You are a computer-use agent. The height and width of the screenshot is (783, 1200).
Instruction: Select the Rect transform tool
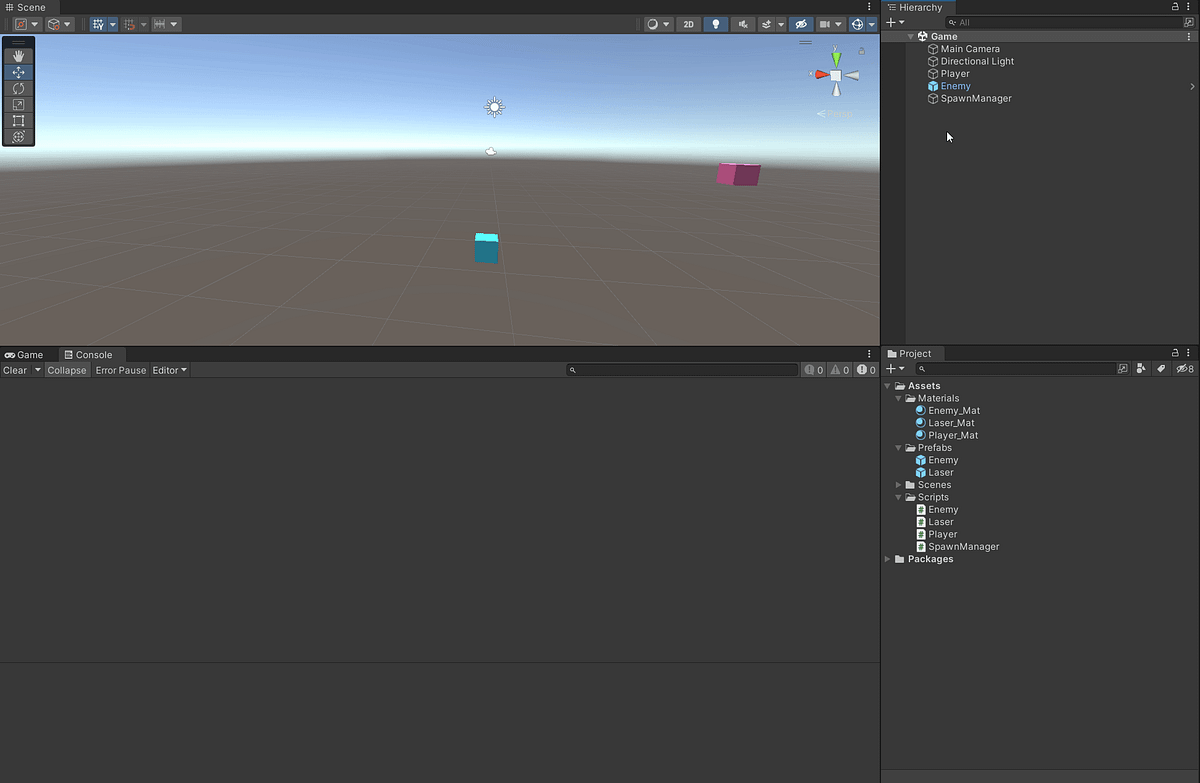point(18,120)
